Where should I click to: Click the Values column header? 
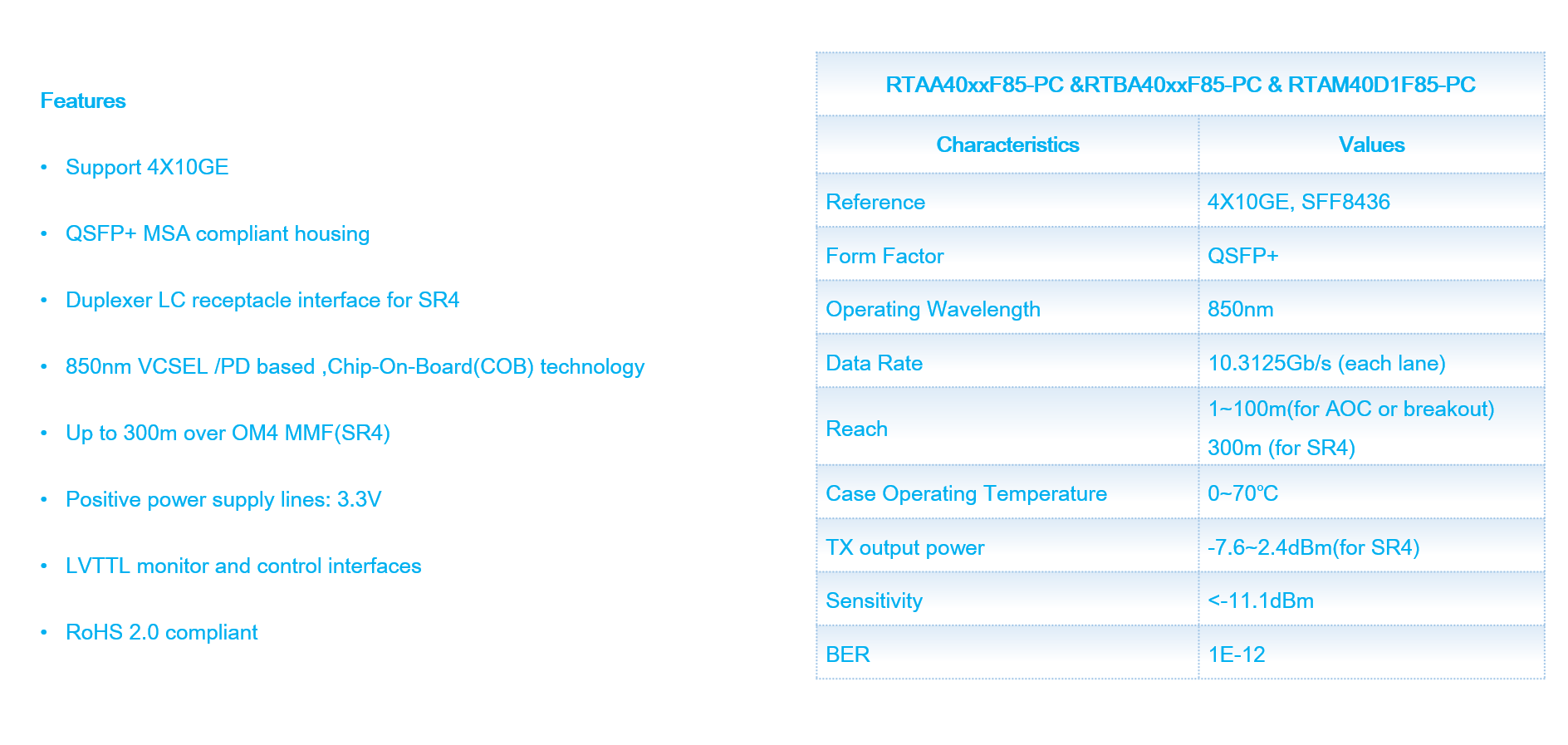coord(1371,145)
